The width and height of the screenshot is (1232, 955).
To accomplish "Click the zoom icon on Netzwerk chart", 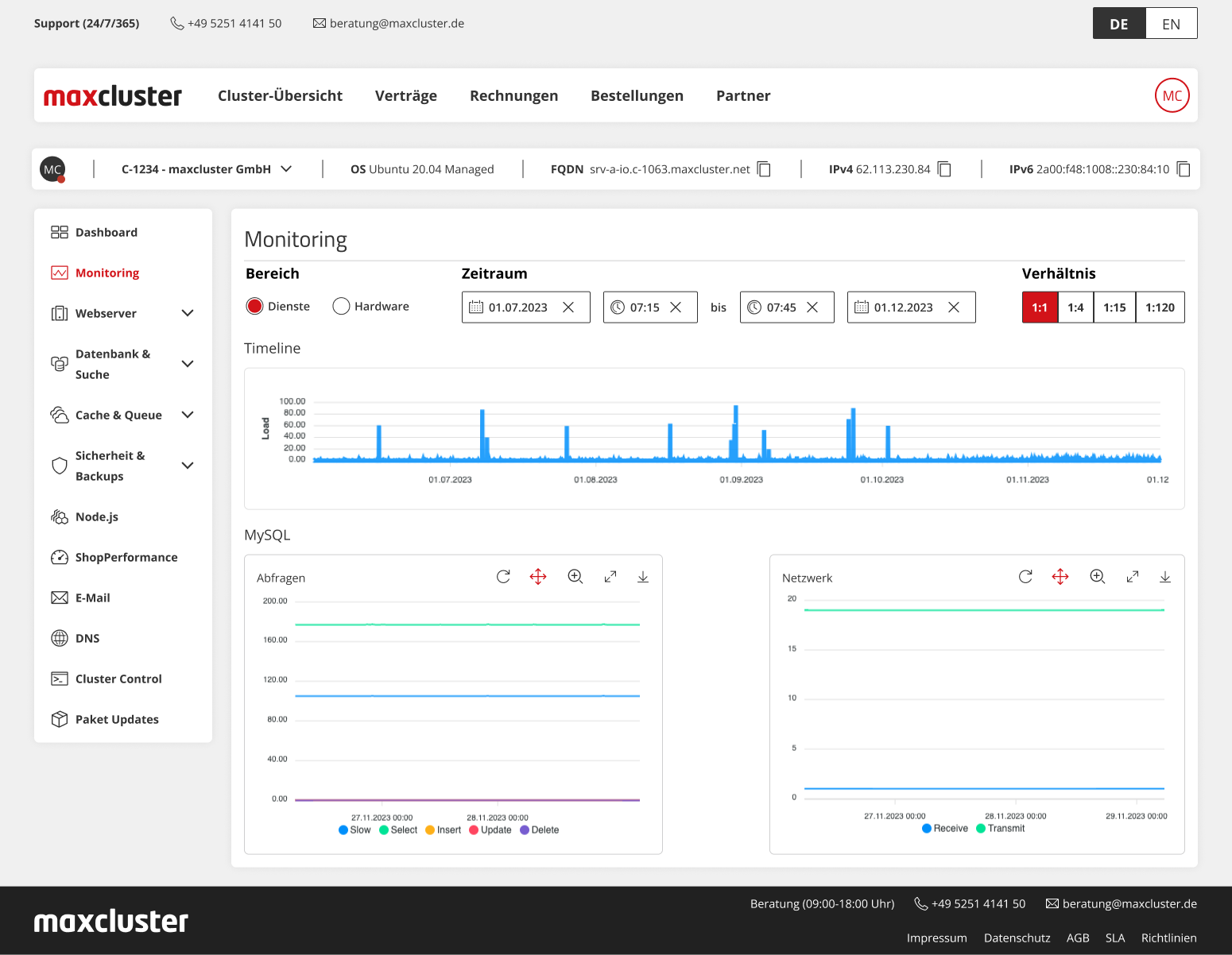I will coord(1098,577).
